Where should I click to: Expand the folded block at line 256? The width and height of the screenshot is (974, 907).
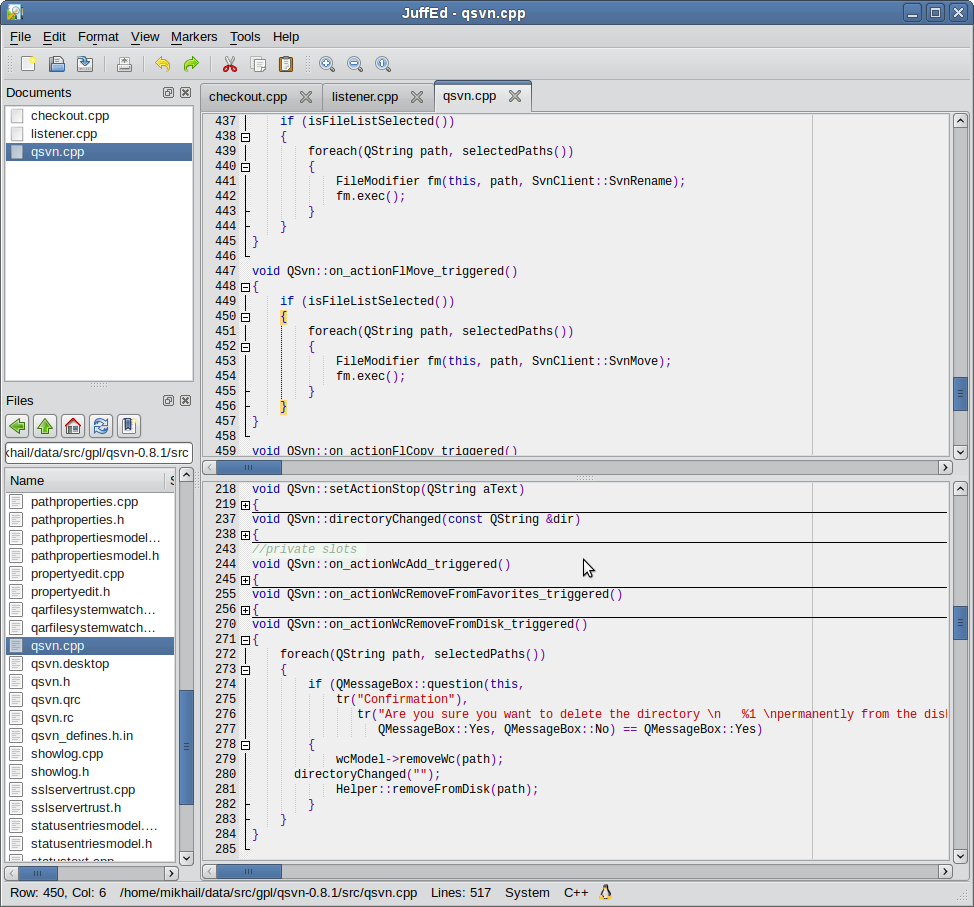[245, 610]
